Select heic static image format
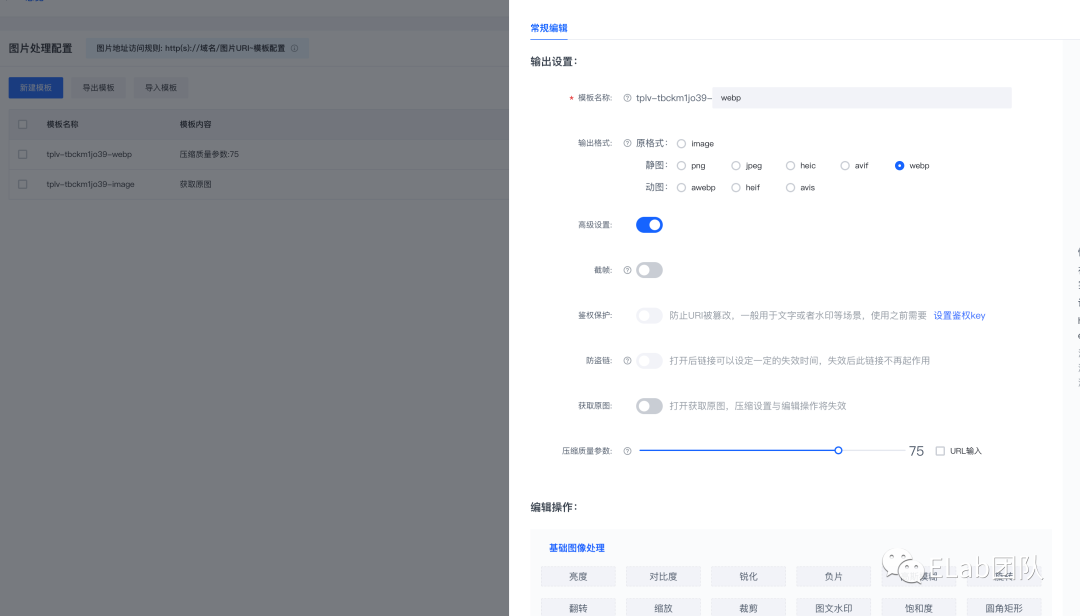The height and width of the screenshot is (616, 1080). pyautogui.click(x=790, y=165)
